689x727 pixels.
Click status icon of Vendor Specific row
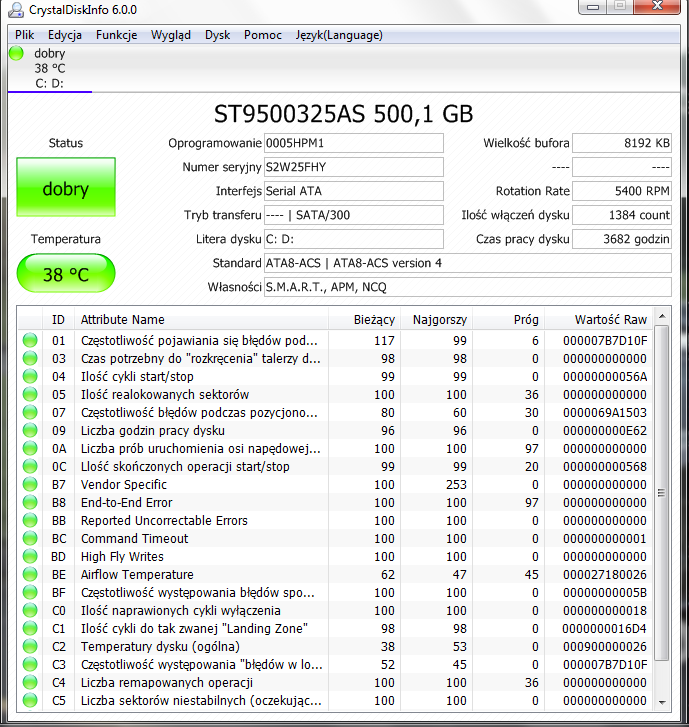coord(30,485)
